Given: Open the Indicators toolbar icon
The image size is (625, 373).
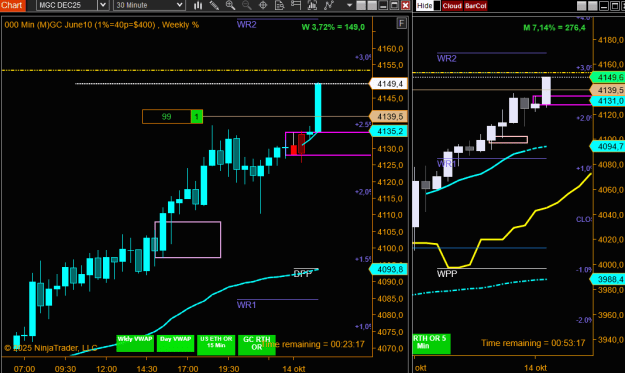Looking at the screenshot, I should tap(312, 5).
